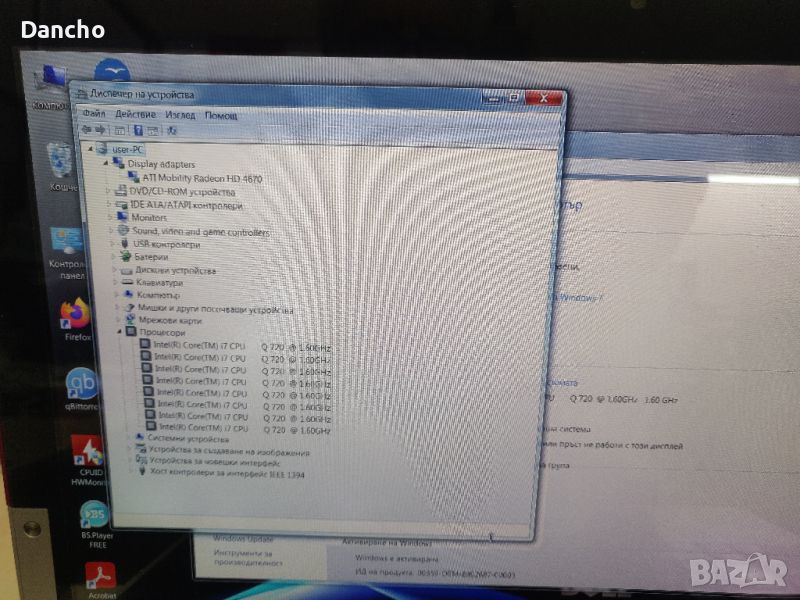Click Инструменти за производителност link in System window
The width and height of the screenshot is (800, 600).
coord(247,558)
